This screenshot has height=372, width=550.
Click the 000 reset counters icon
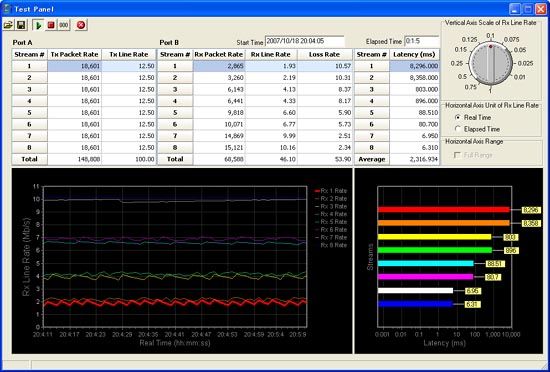tap(64, 25)
